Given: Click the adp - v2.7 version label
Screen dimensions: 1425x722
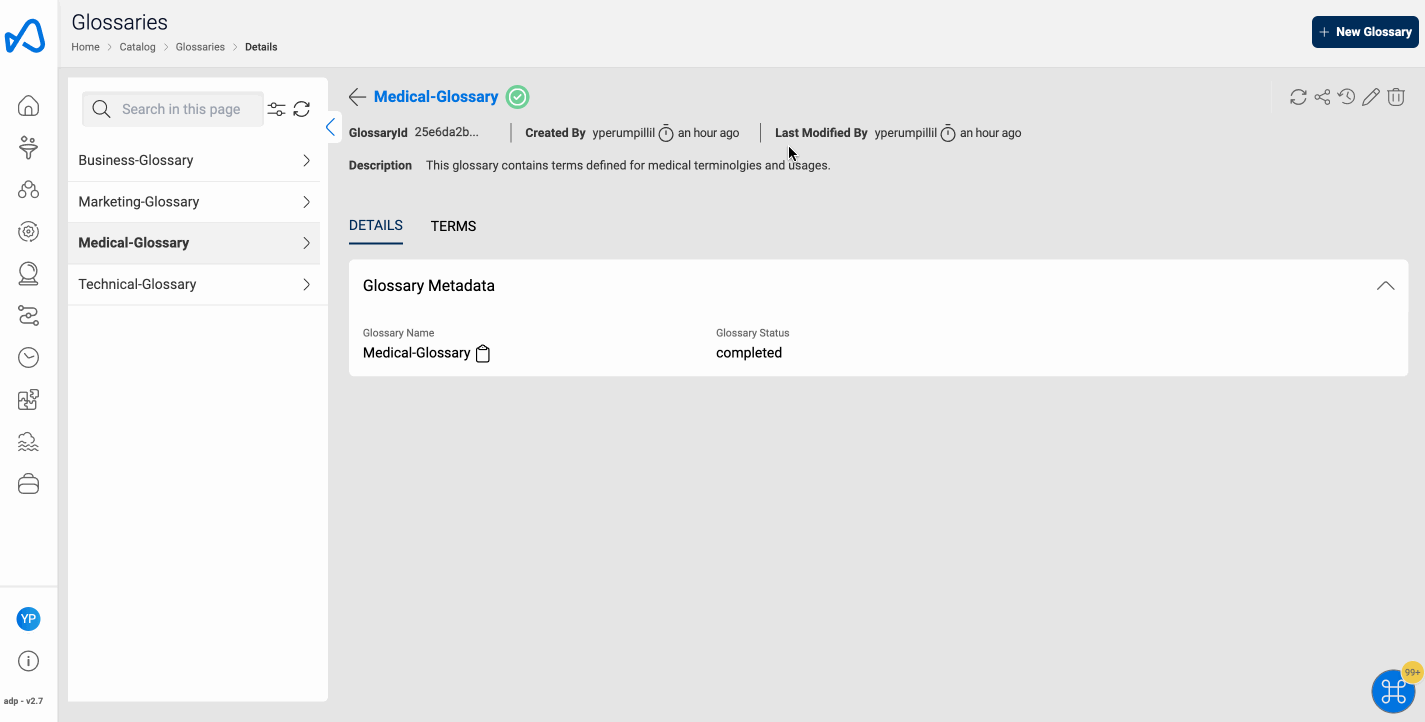Looking at the screenshot, I should (24, 701).
